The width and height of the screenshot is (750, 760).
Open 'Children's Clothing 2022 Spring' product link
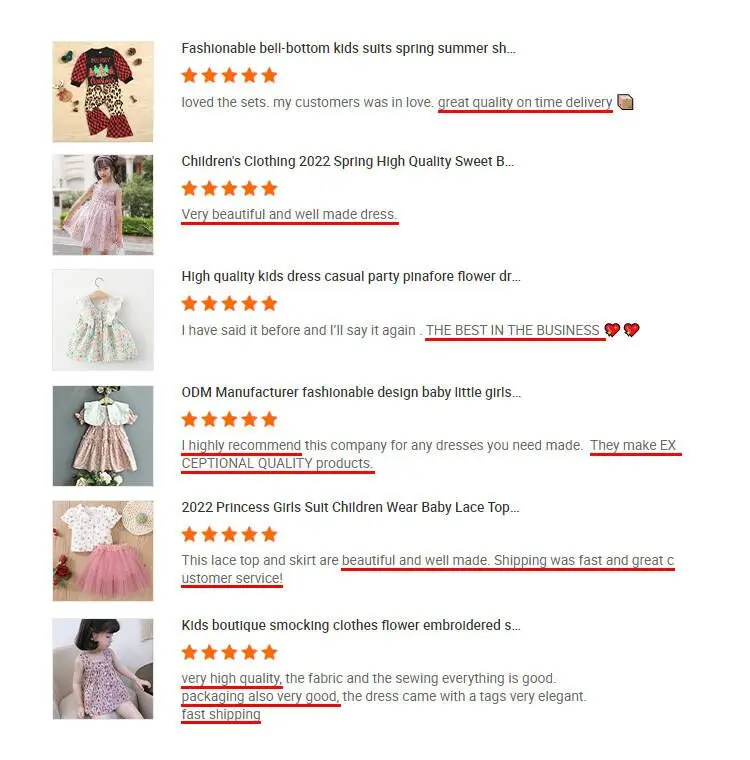[348, 161]
